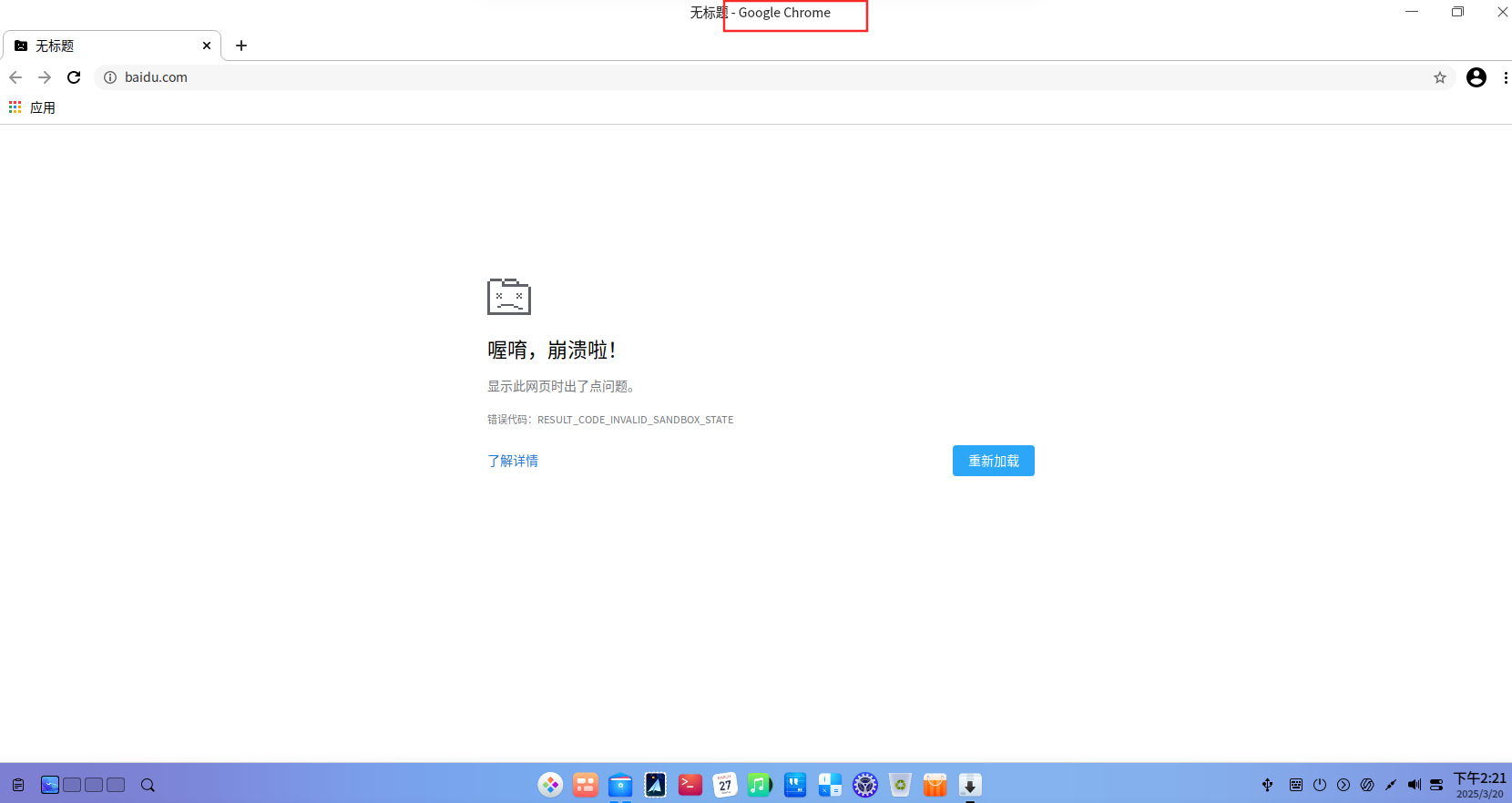Open the clipboard icon in the taskbar

tap(18, 785)
